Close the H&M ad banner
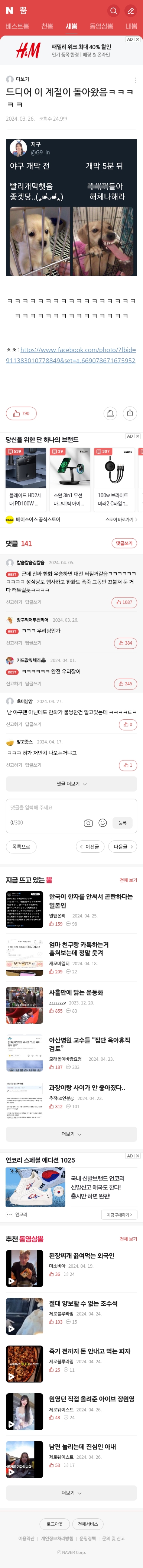 pyautogui.click(x=137, y=40)
